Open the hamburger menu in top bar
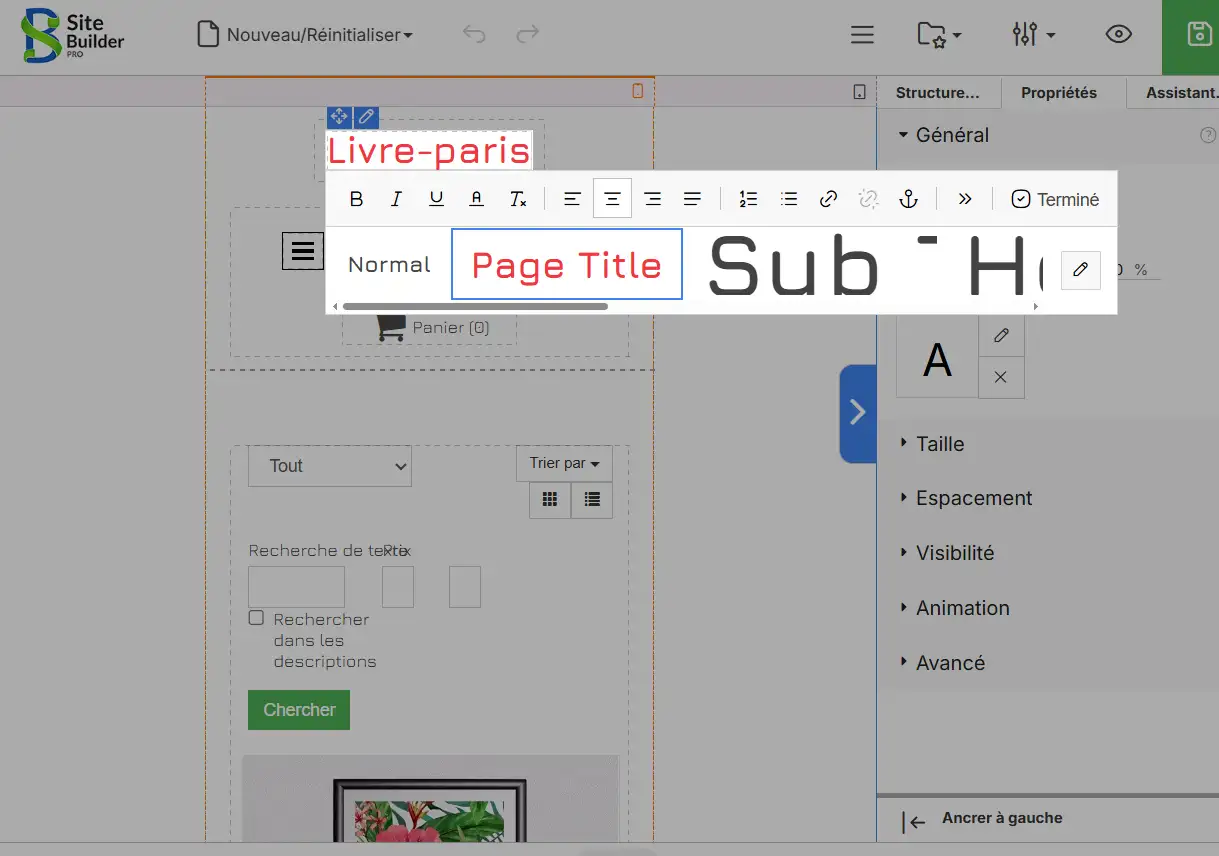The height and width of the screenshot is (856, 1219). 862,35
